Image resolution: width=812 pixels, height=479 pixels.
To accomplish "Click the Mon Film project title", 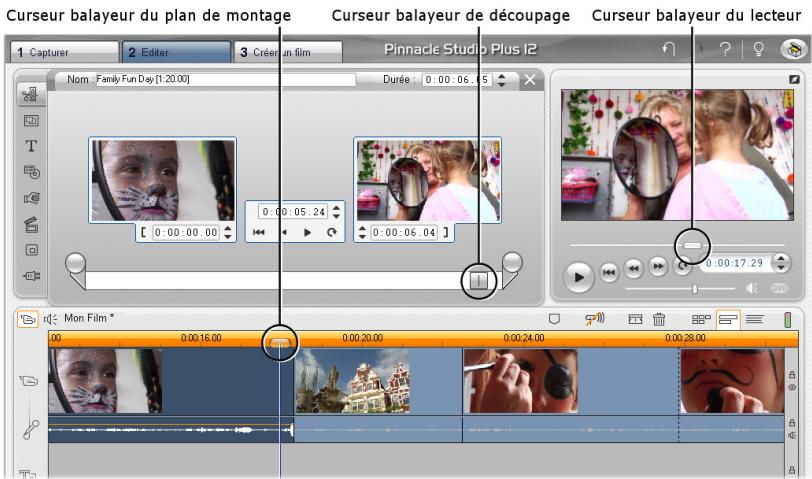I will (x=89, y=318).
